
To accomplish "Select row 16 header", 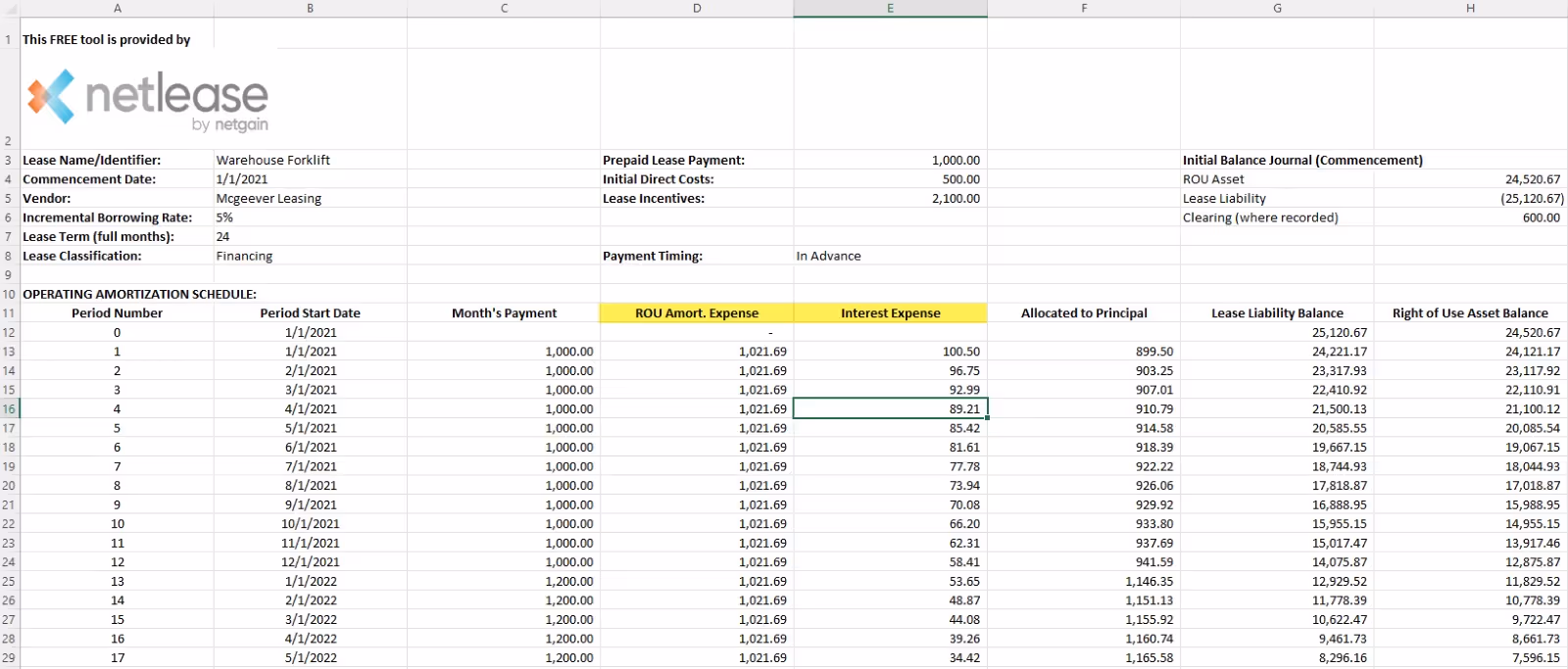I will click(x=9, y=408).
